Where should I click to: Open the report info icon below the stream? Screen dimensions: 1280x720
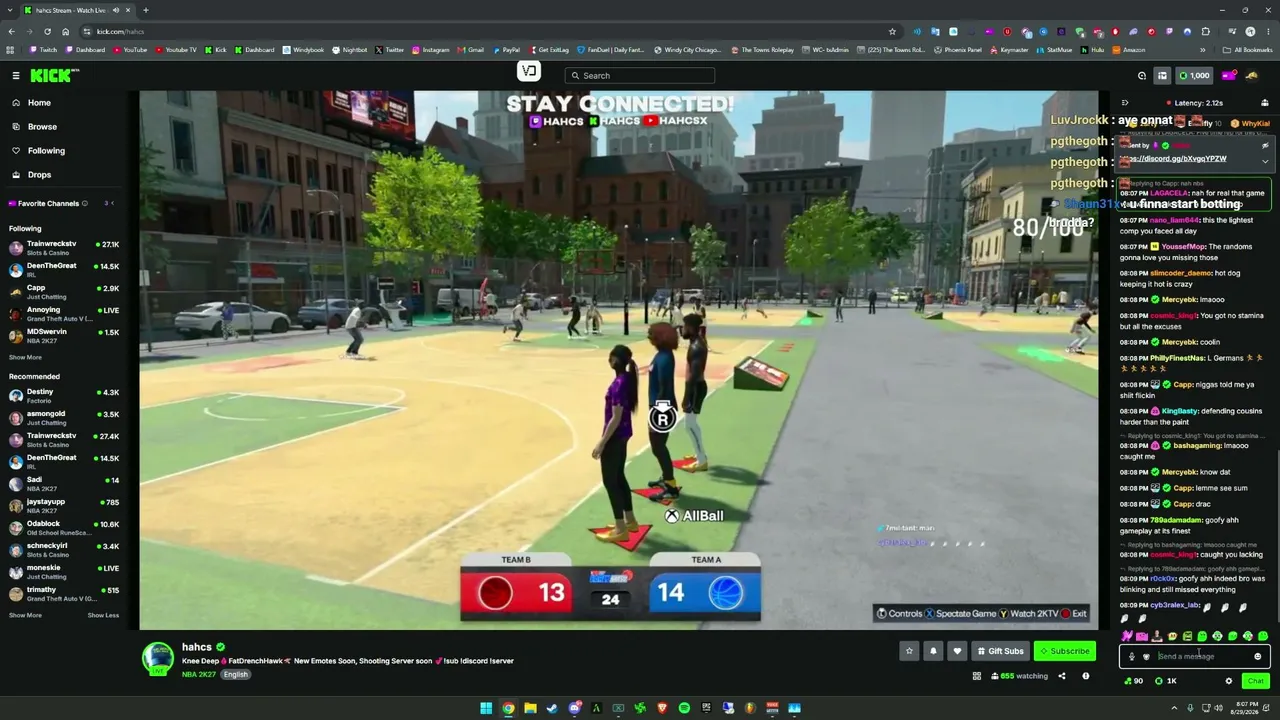[x=1086, y=676]
